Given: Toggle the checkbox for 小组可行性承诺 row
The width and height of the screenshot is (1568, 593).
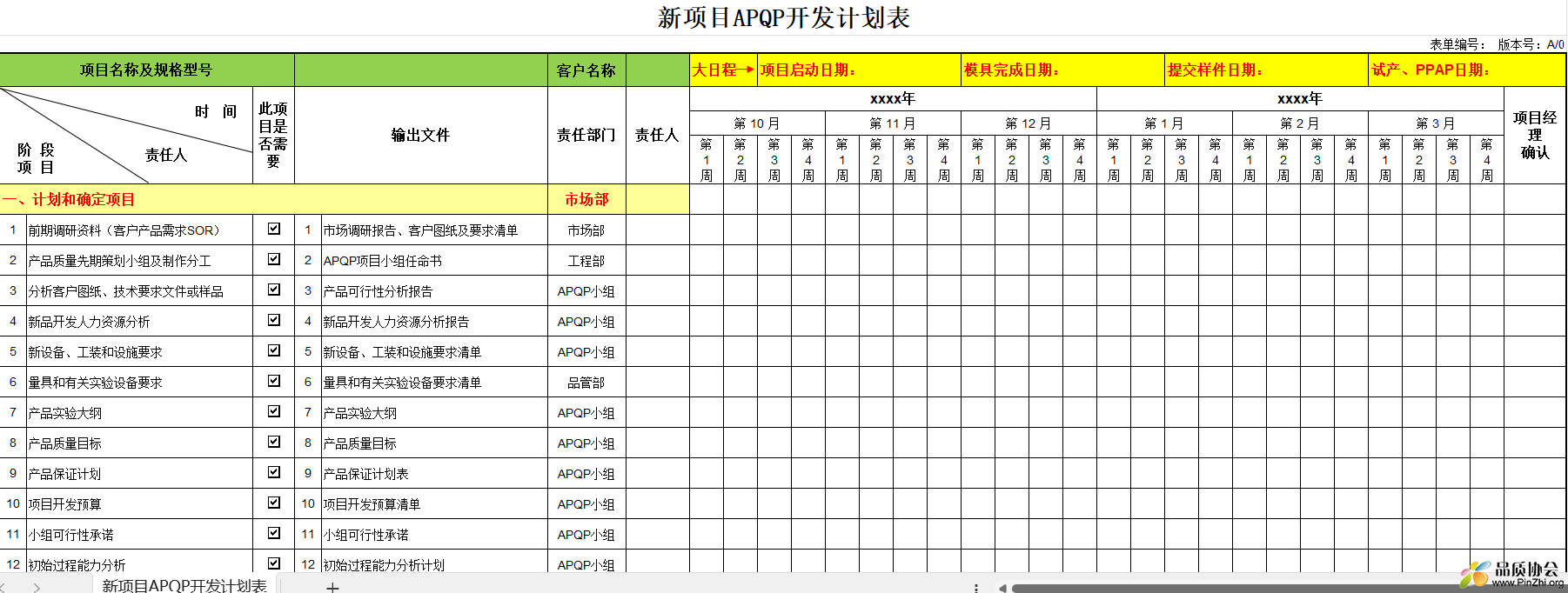Looking at the screenshot, I should click(x=274, y=533).
